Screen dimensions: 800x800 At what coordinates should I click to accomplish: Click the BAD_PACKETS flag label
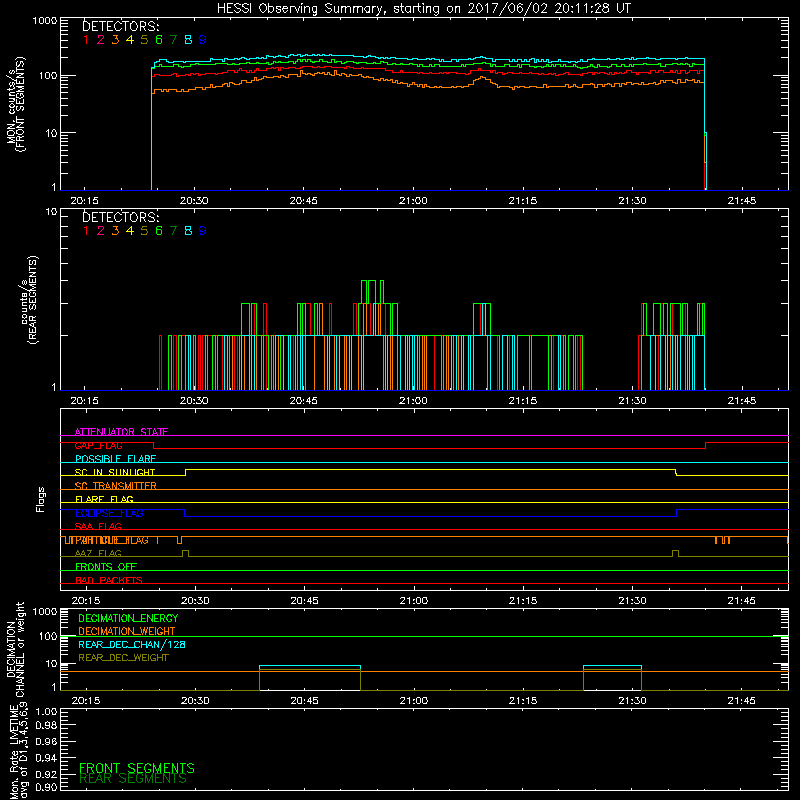tap(109, 580)
